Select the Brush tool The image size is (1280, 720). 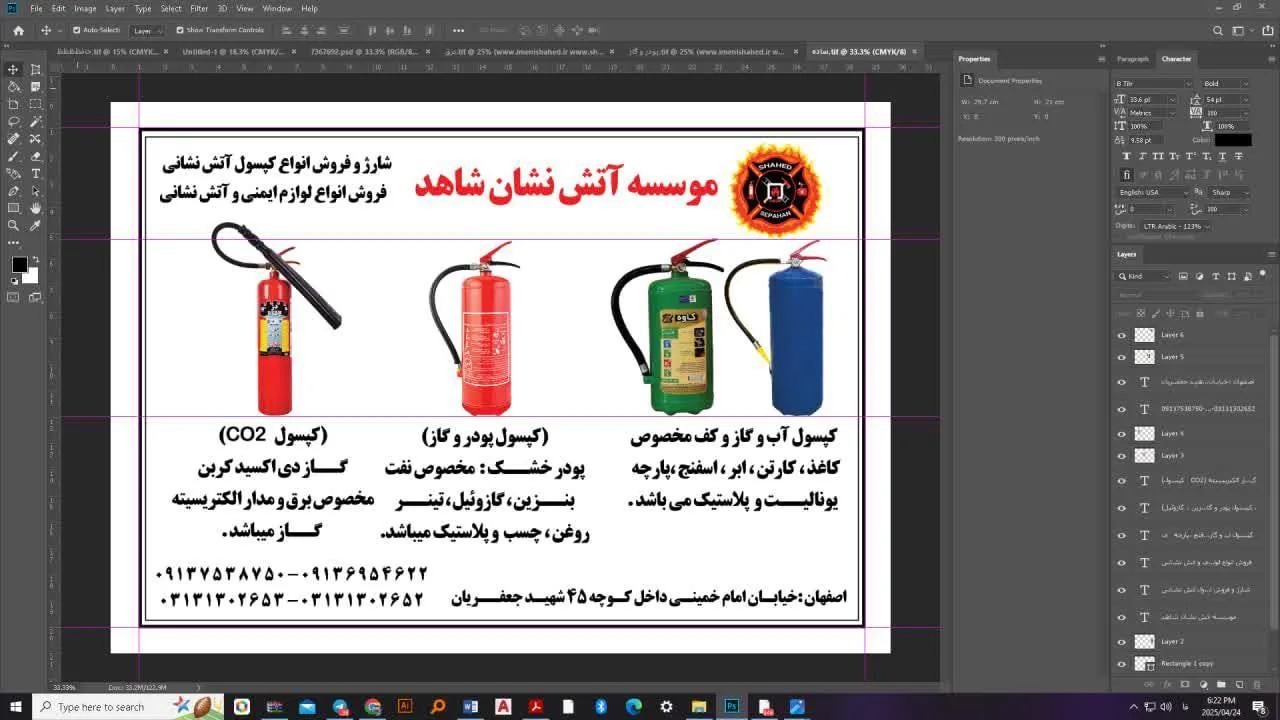click(x=13, y=156)
